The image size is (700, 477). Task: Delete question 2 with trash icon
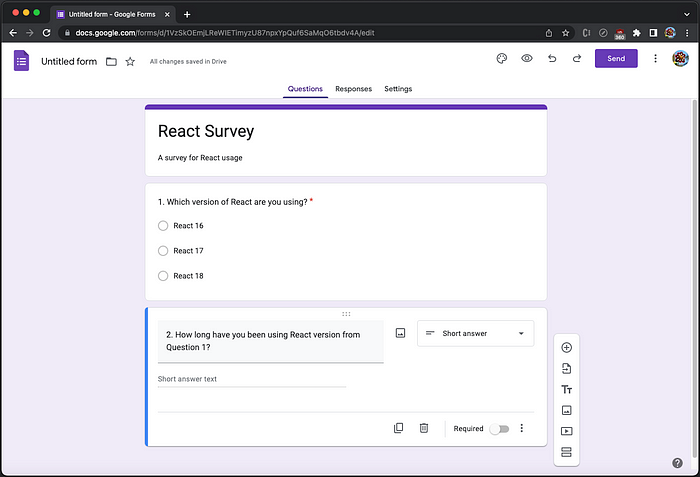[424, 428]
